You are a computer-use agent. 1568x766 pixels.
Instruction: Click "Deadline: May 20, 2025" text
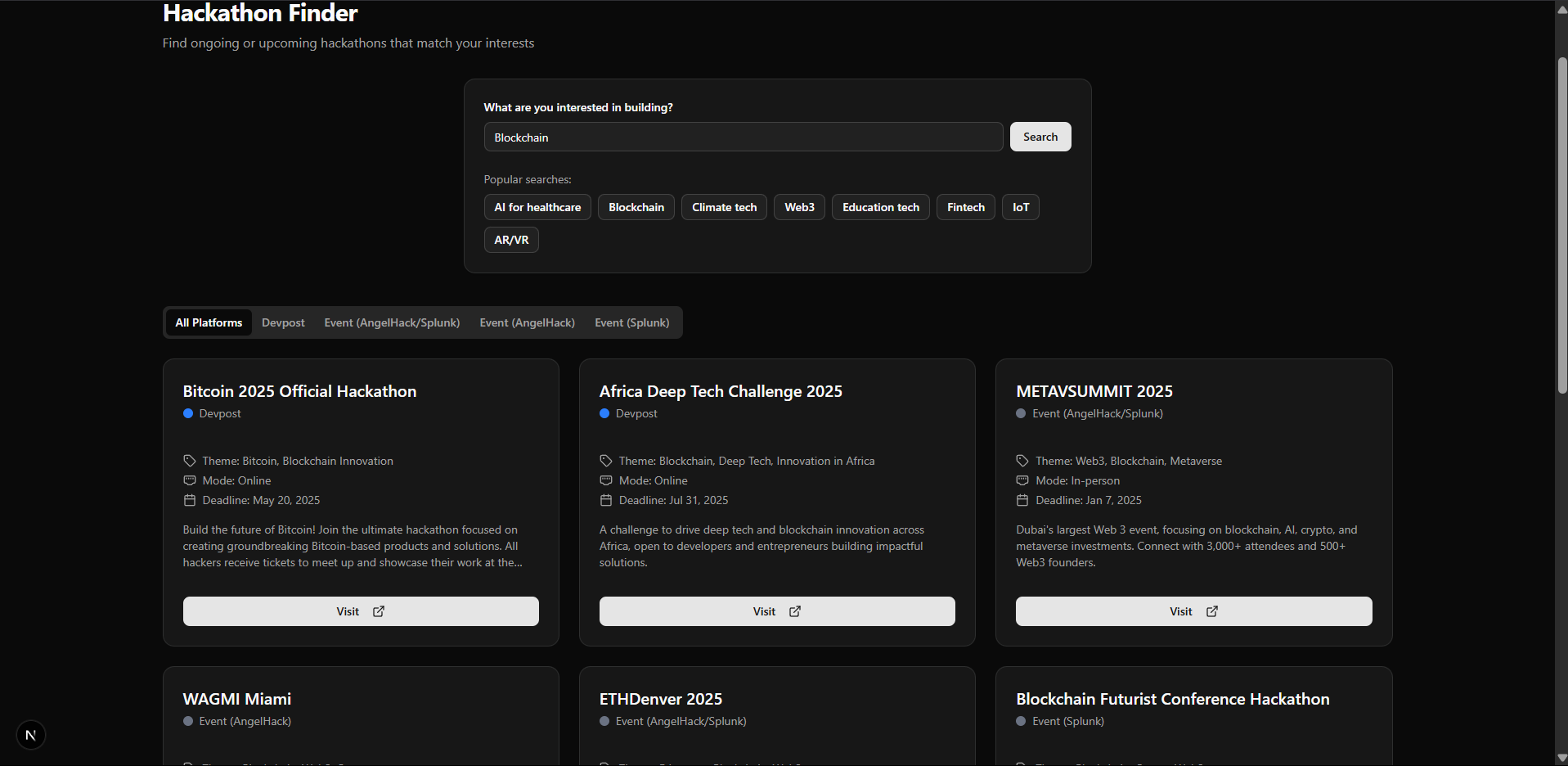[x=261, y=500]
